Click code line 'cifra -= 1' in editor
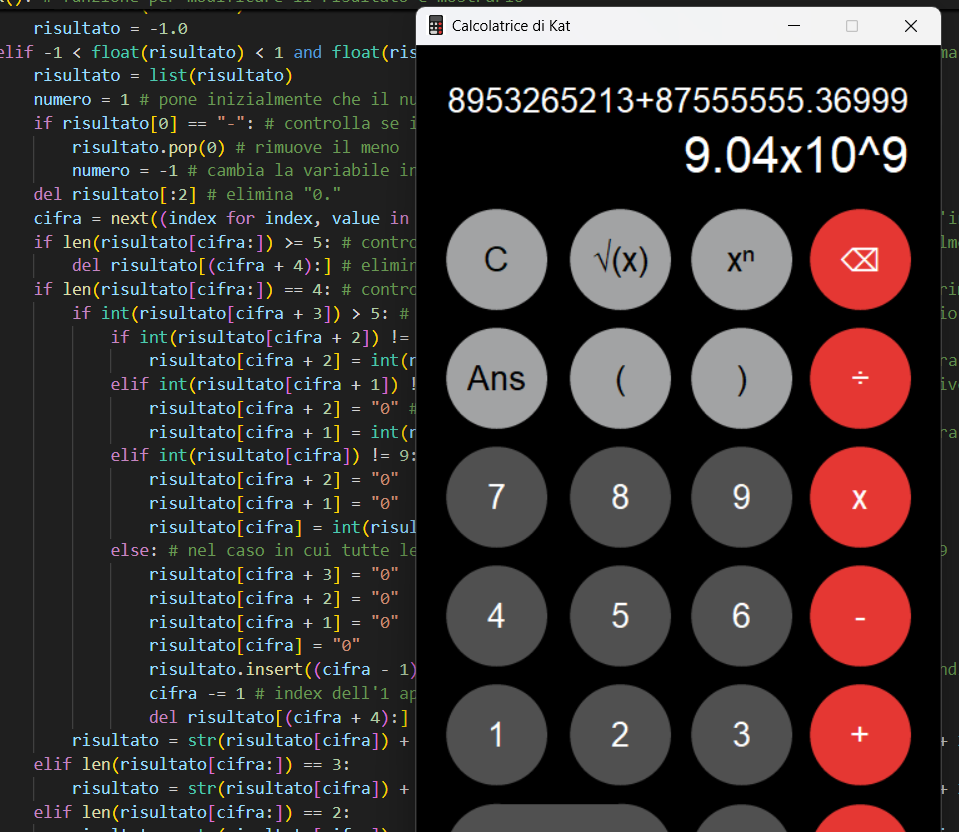Viewport: 959px width, 832px height. (197, 693)
